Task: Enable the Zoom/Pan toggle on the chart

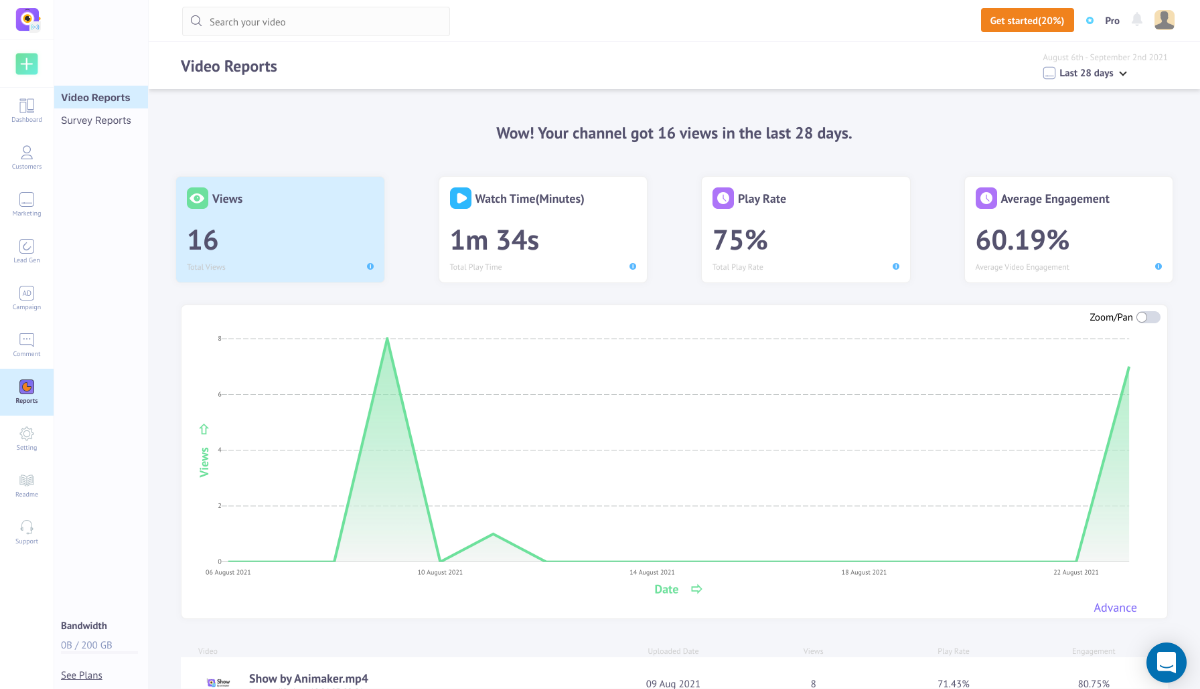Action: click(x=1148, y=316)
